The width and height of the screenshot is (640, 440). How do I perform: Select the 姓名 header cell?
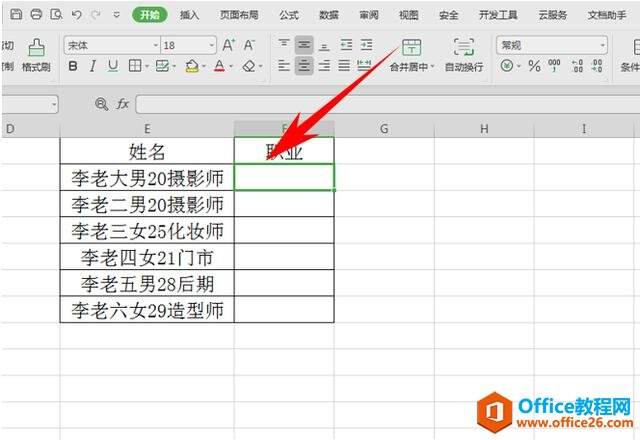point(147,151)
